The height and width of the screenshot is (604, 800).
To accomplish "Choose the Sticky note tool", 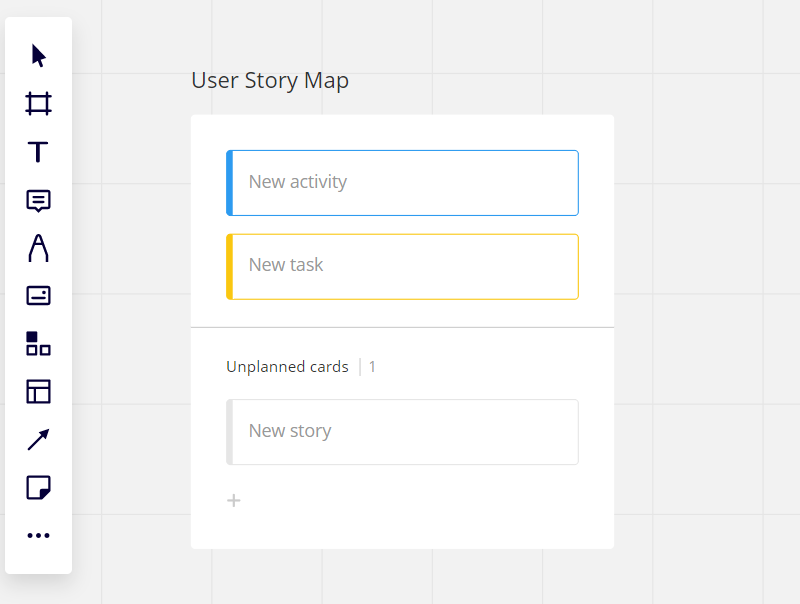I will 38,488.
